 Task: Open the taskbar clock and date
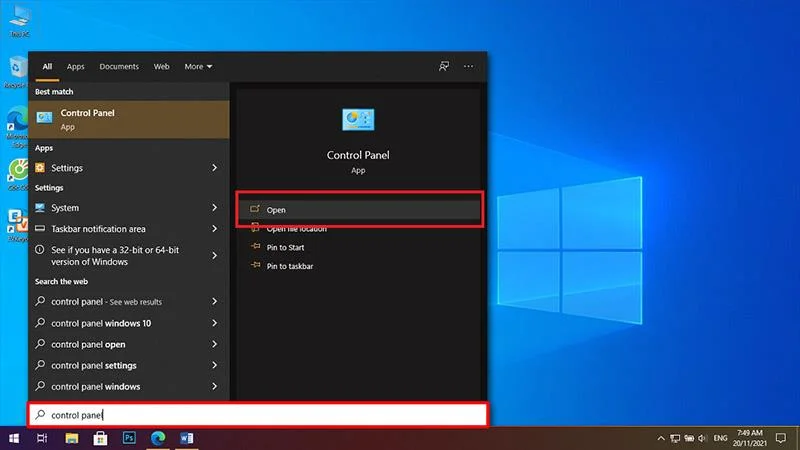tap(749, 438)
